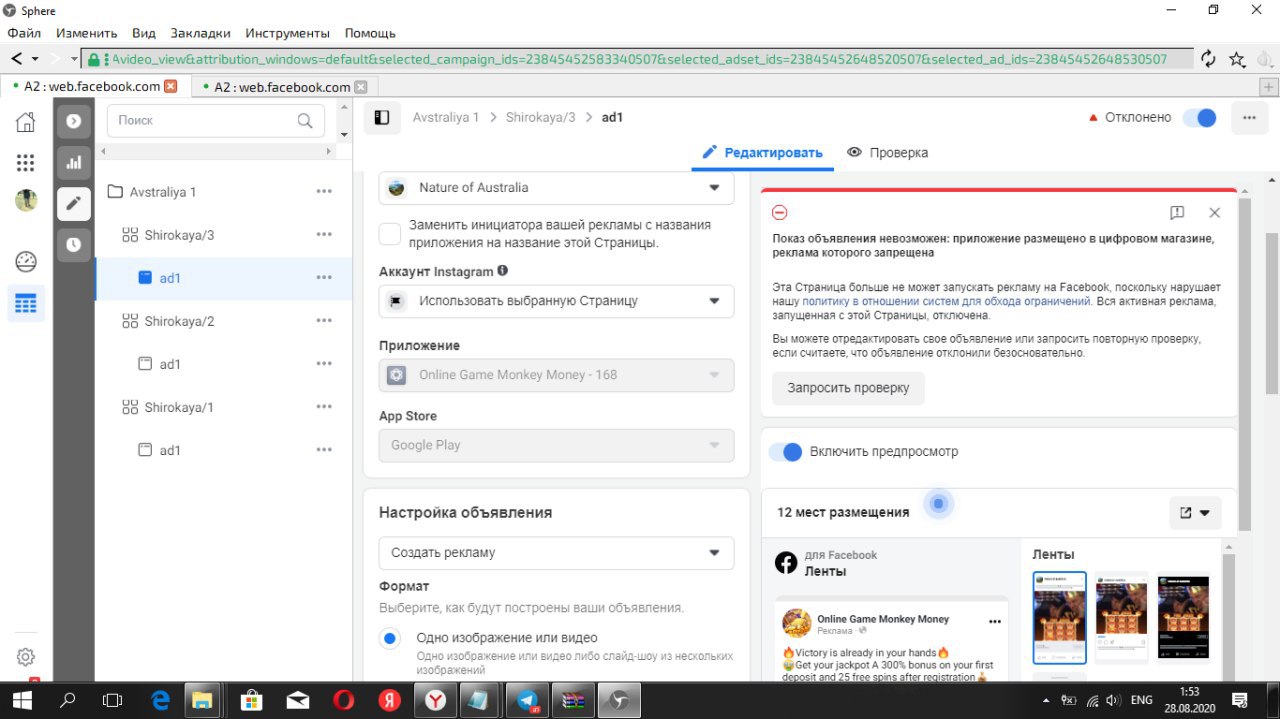Click Shirokaya/3 in the breadcrumb

pyautogui.click(x=541, y=117)
